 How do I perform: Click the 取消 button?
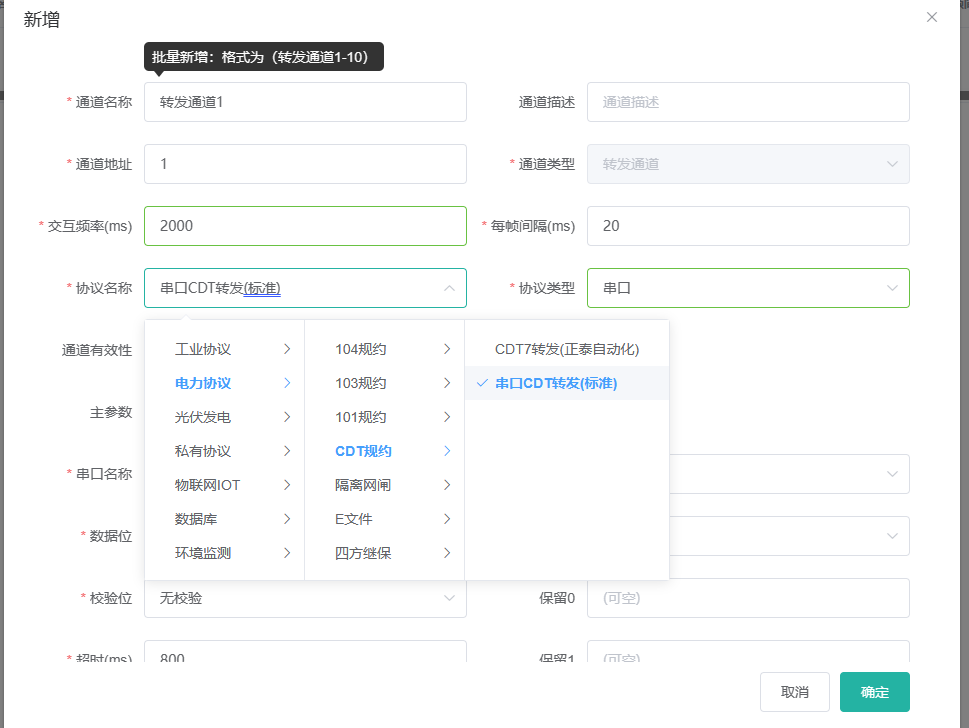795,692
